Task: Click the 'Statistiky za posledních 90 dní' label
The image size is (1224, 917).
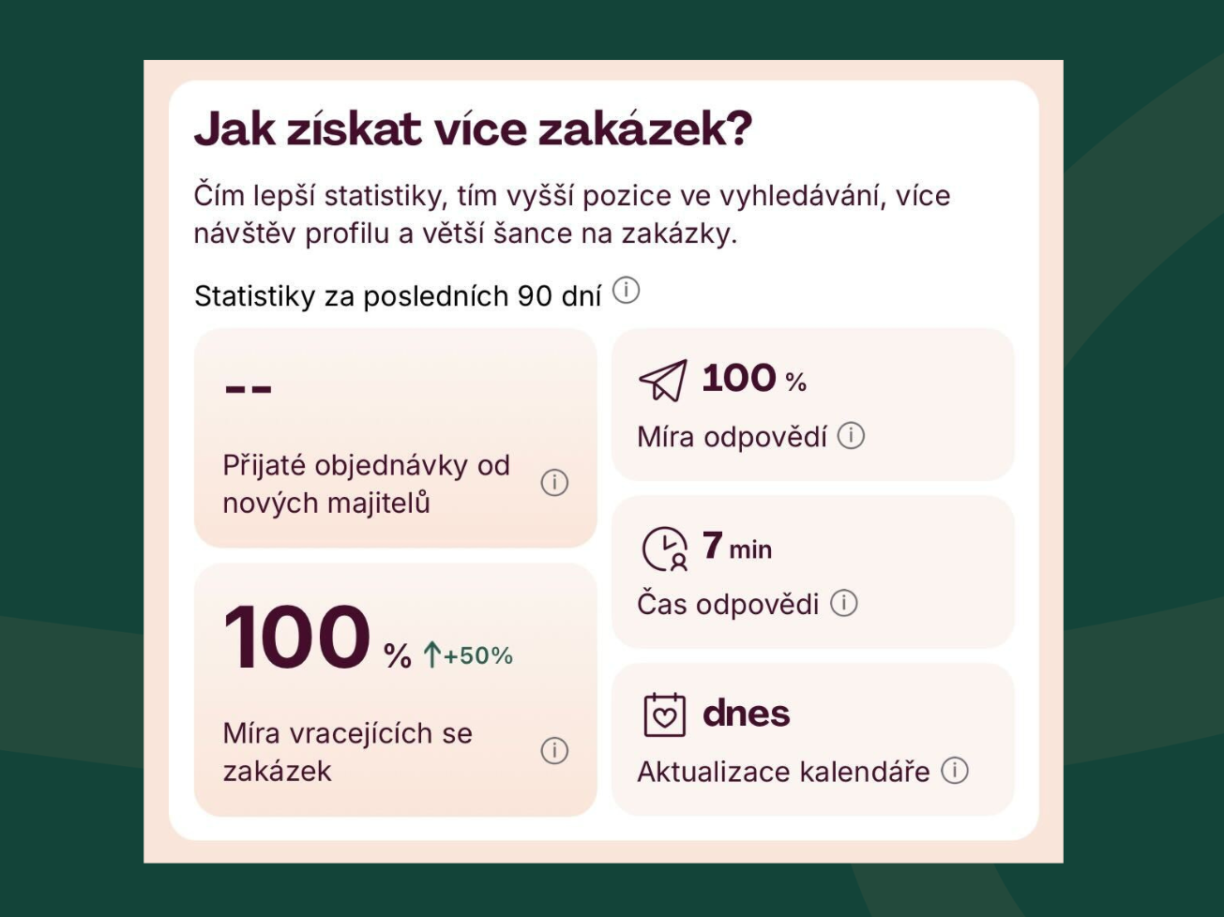Action: tap(397, 296)
